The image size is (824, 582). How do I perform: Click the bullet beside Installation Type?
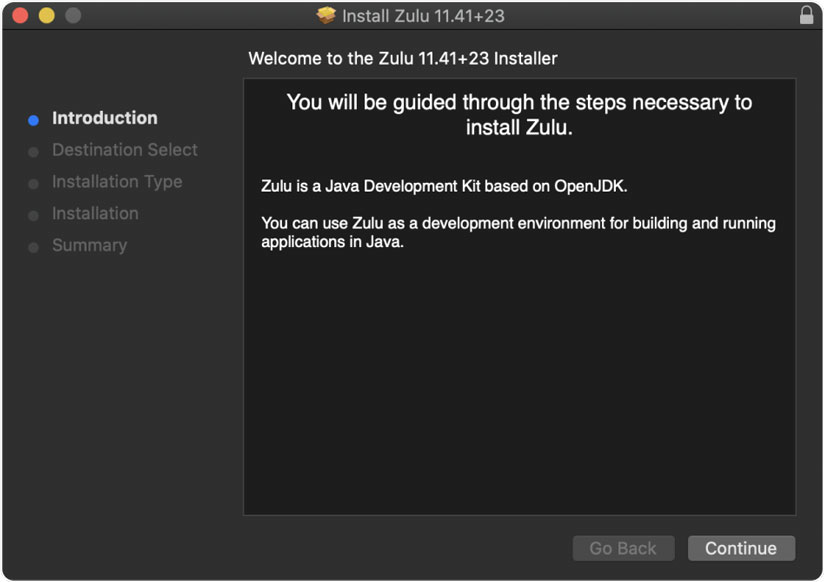[x=33, y=184]
